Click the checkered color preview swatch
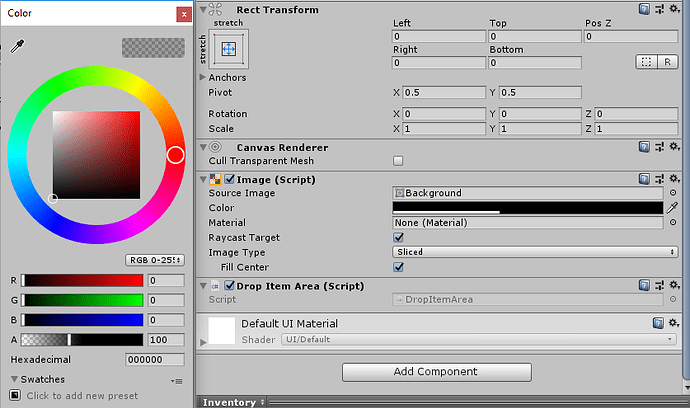This screenshot has height=408, width=690. point(153,48)
